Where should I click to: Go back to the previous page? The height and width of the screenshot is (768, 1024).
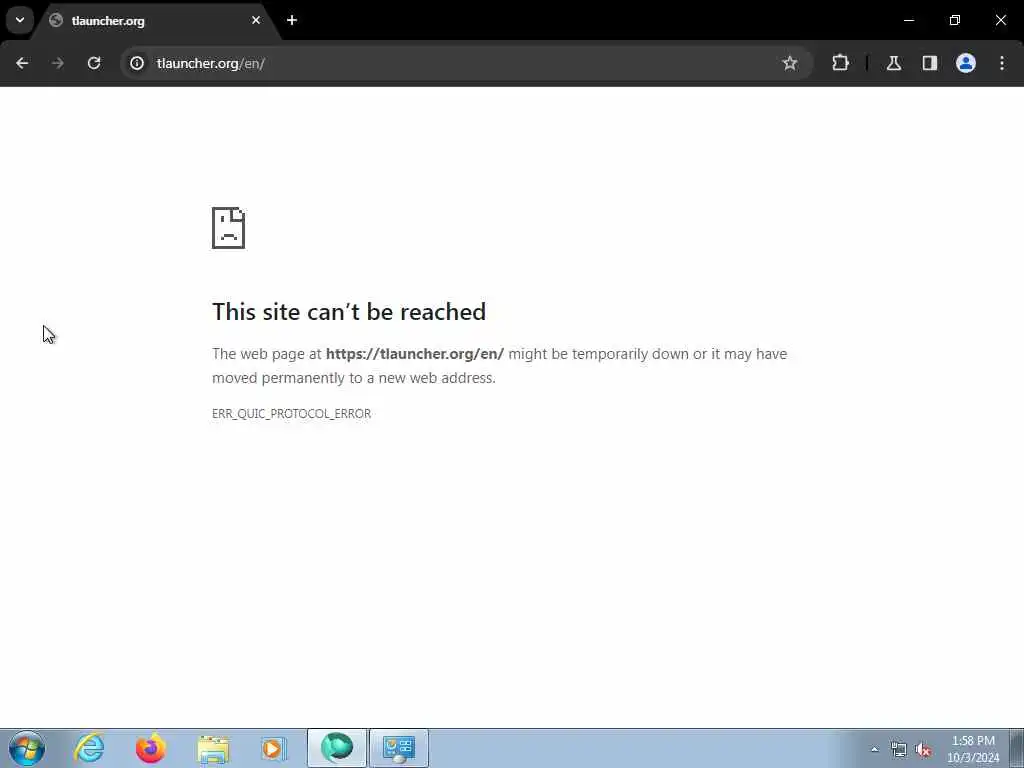(22, 63)
